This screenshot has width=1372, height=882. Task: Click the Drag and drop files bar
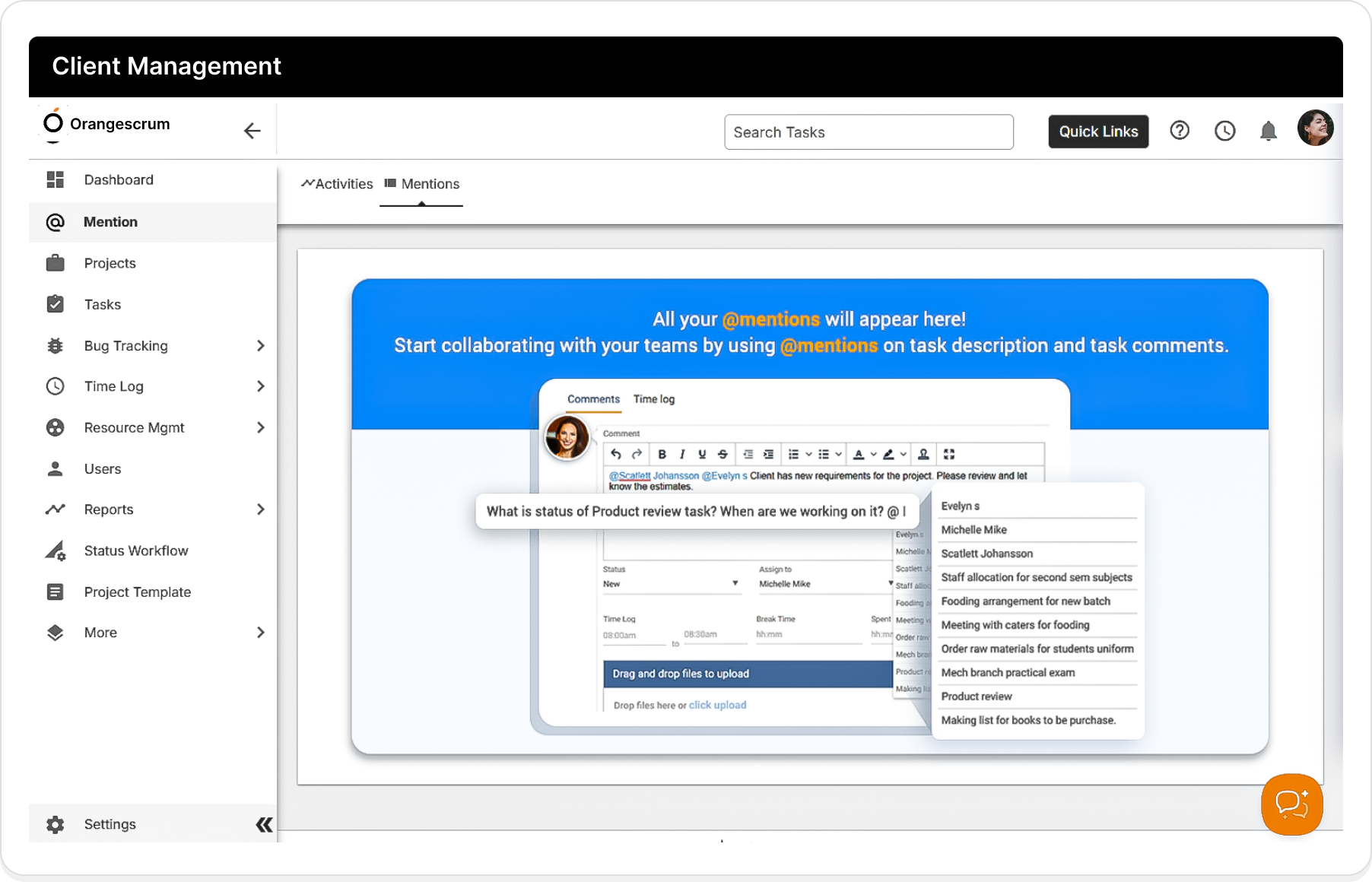point(748,674)
